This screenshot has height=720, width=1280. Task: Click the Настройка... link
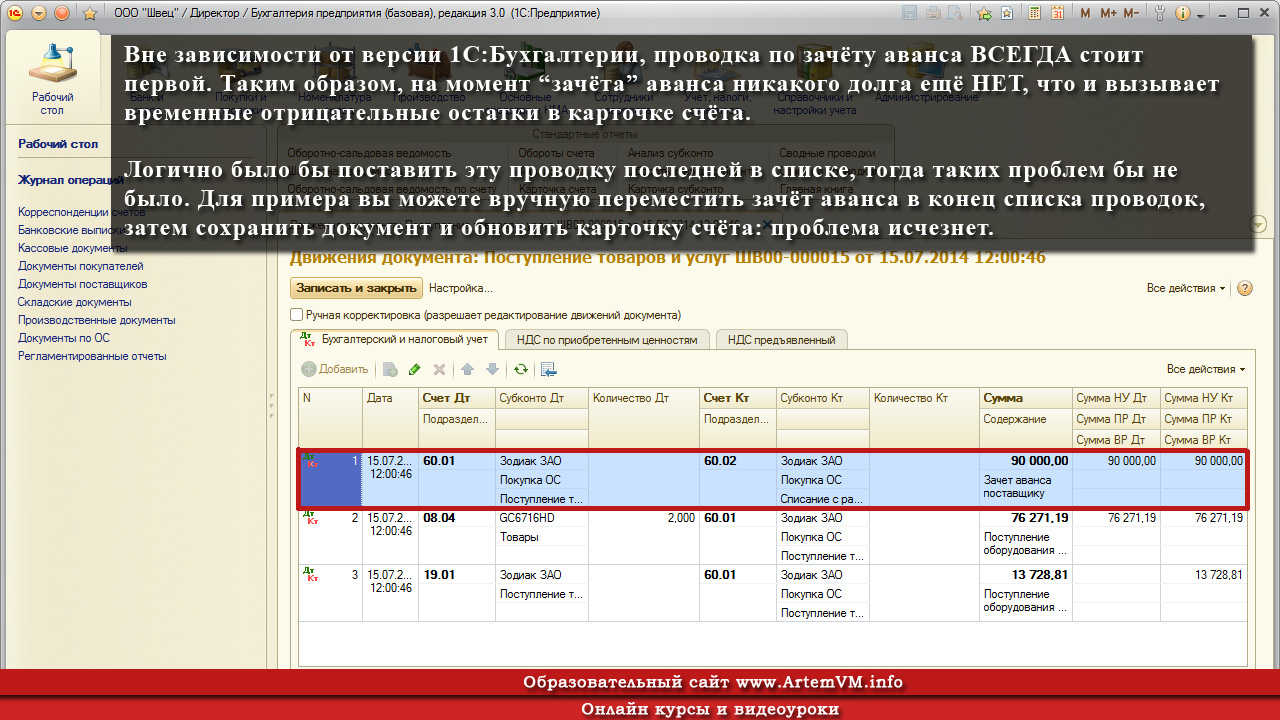461,288
